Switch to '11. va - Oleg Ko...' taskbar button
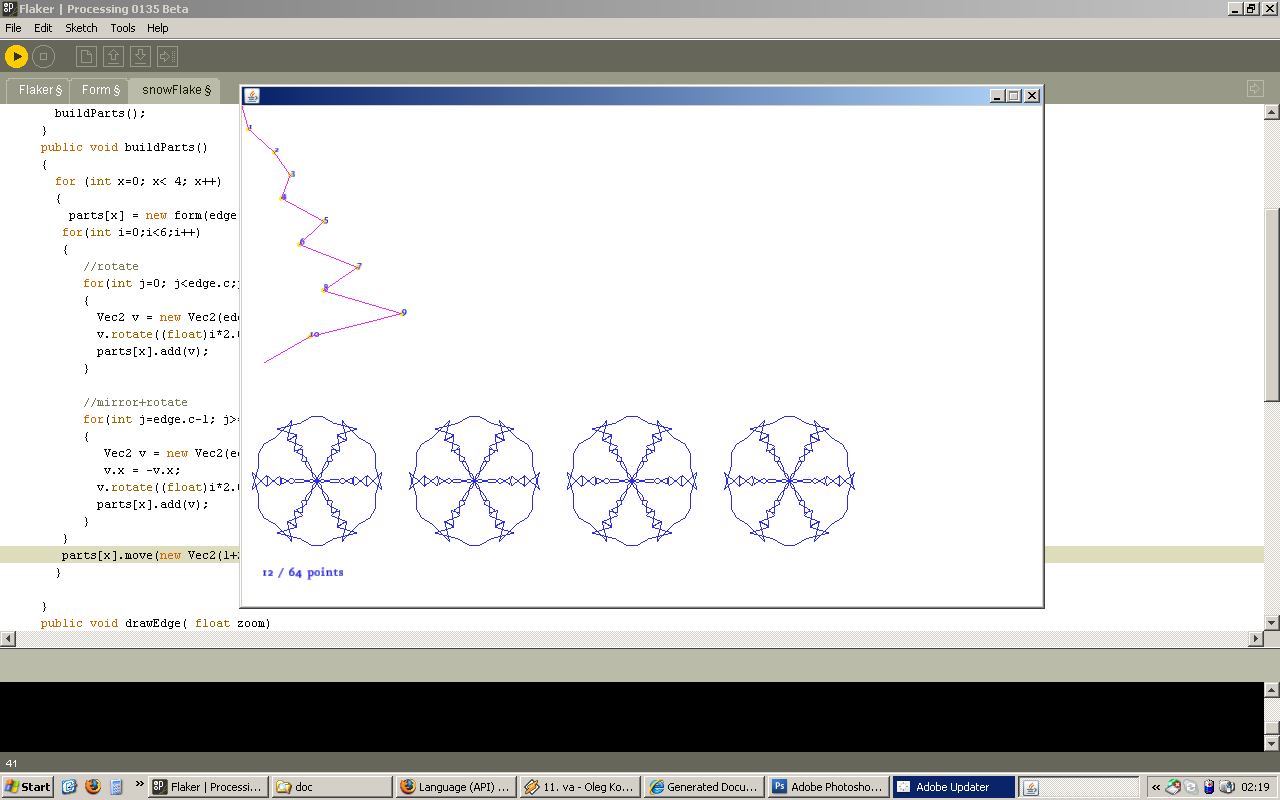This screenshot has width=1280, height=800. pos(580,787)
